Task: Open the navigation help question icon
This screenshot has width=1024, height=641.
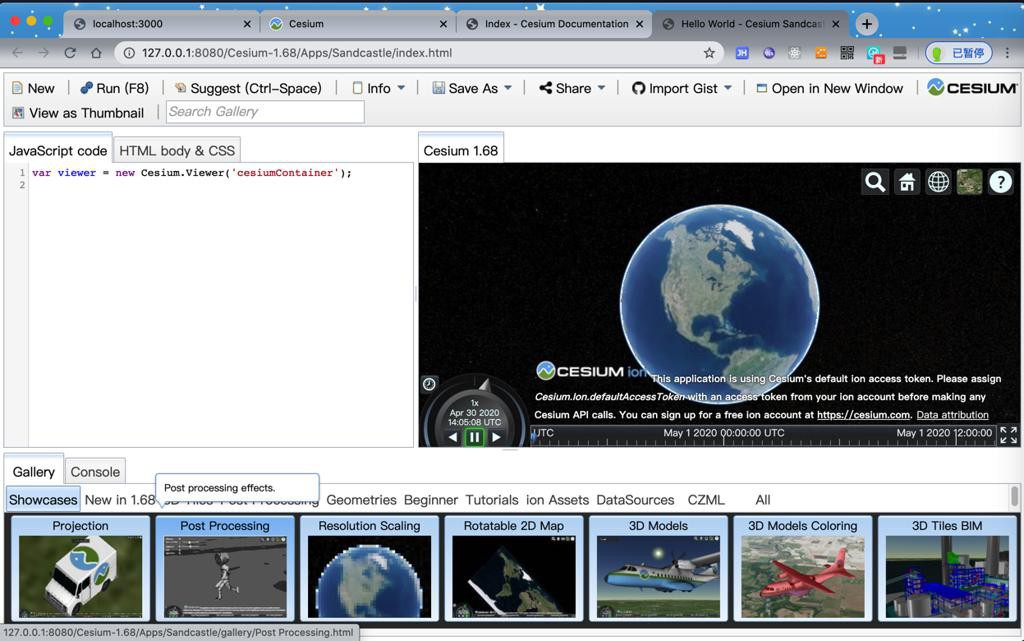Action: click(1000, 181)
